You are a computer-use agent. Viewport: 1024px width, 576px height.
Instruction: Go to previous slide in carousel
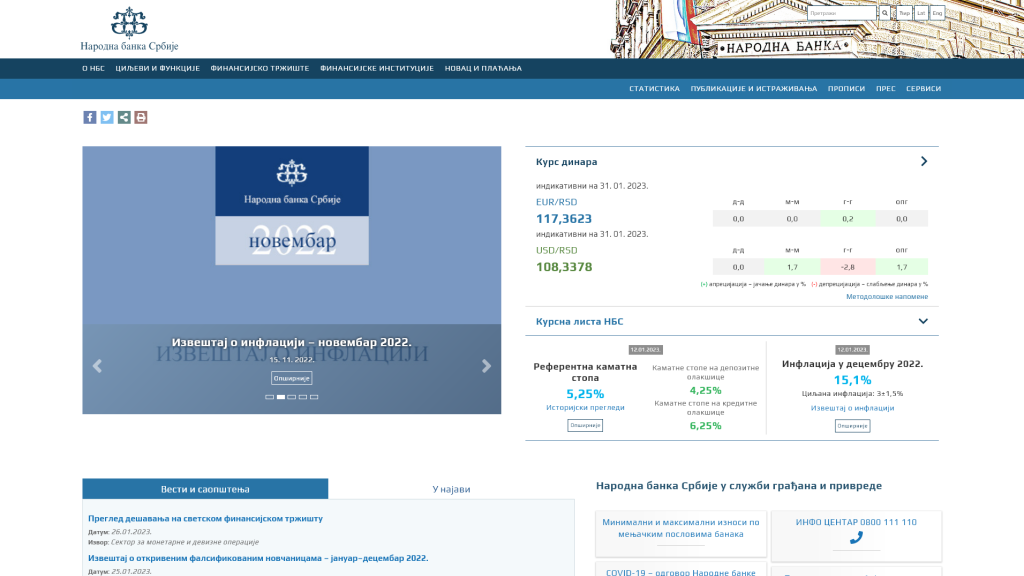click(97, 366)
